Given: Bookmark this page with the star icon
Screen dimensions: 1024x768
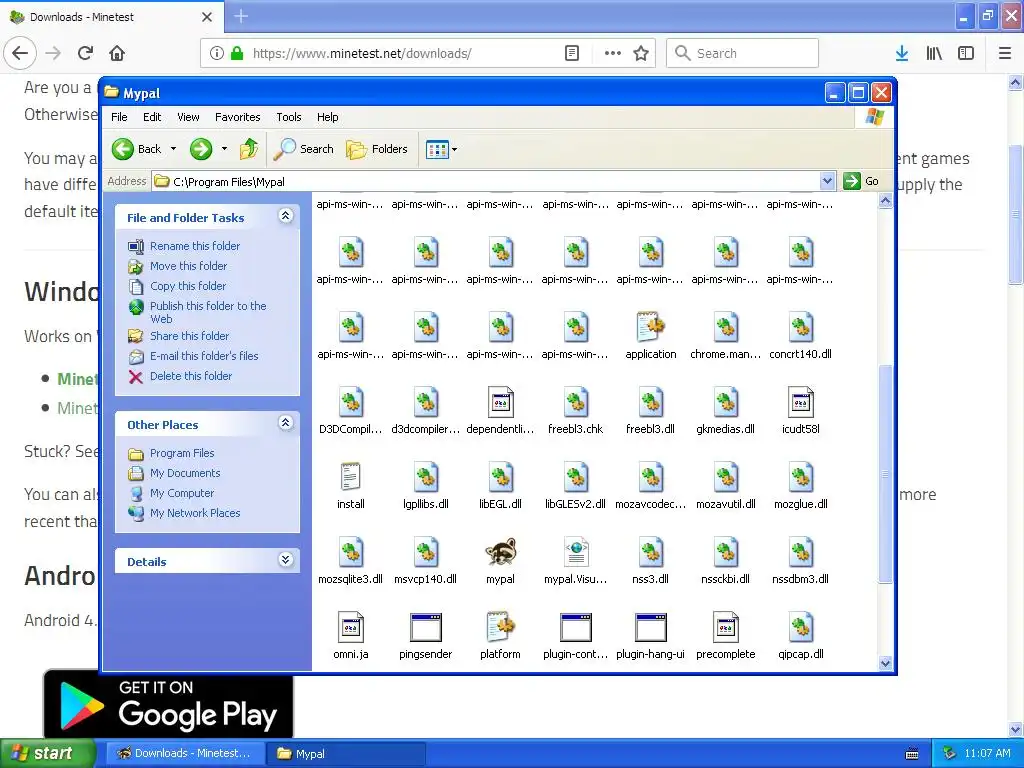Looking at the screenshot, I should [641, 54].
